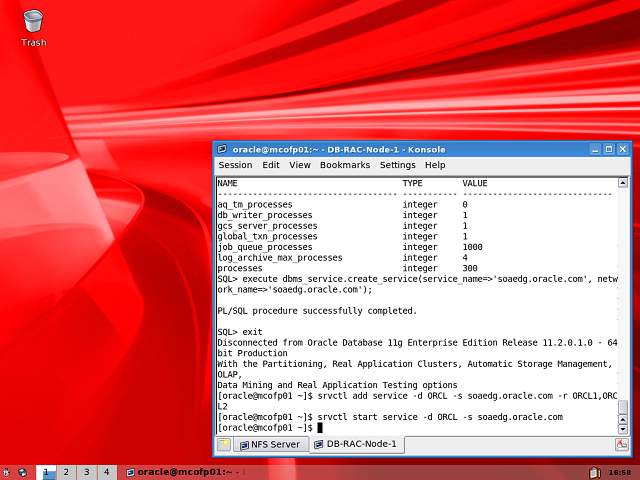Click the Konsole title bar text
The image size is (640, 480).
339,149
